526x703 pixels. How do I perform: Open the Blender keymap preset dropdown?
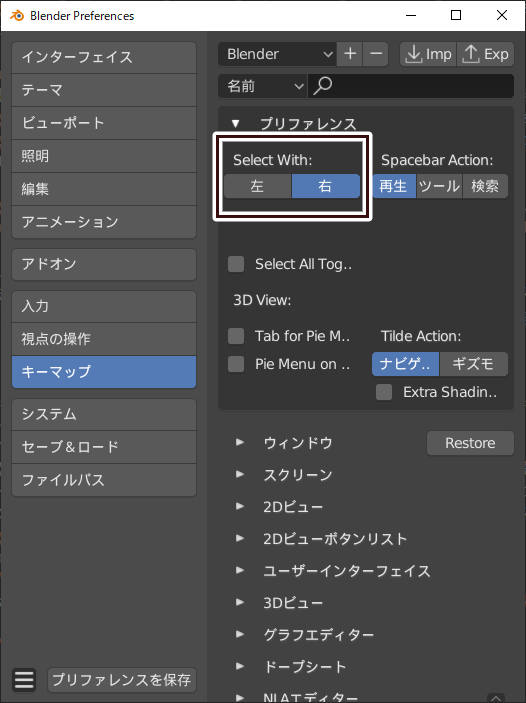pos(277,54)
